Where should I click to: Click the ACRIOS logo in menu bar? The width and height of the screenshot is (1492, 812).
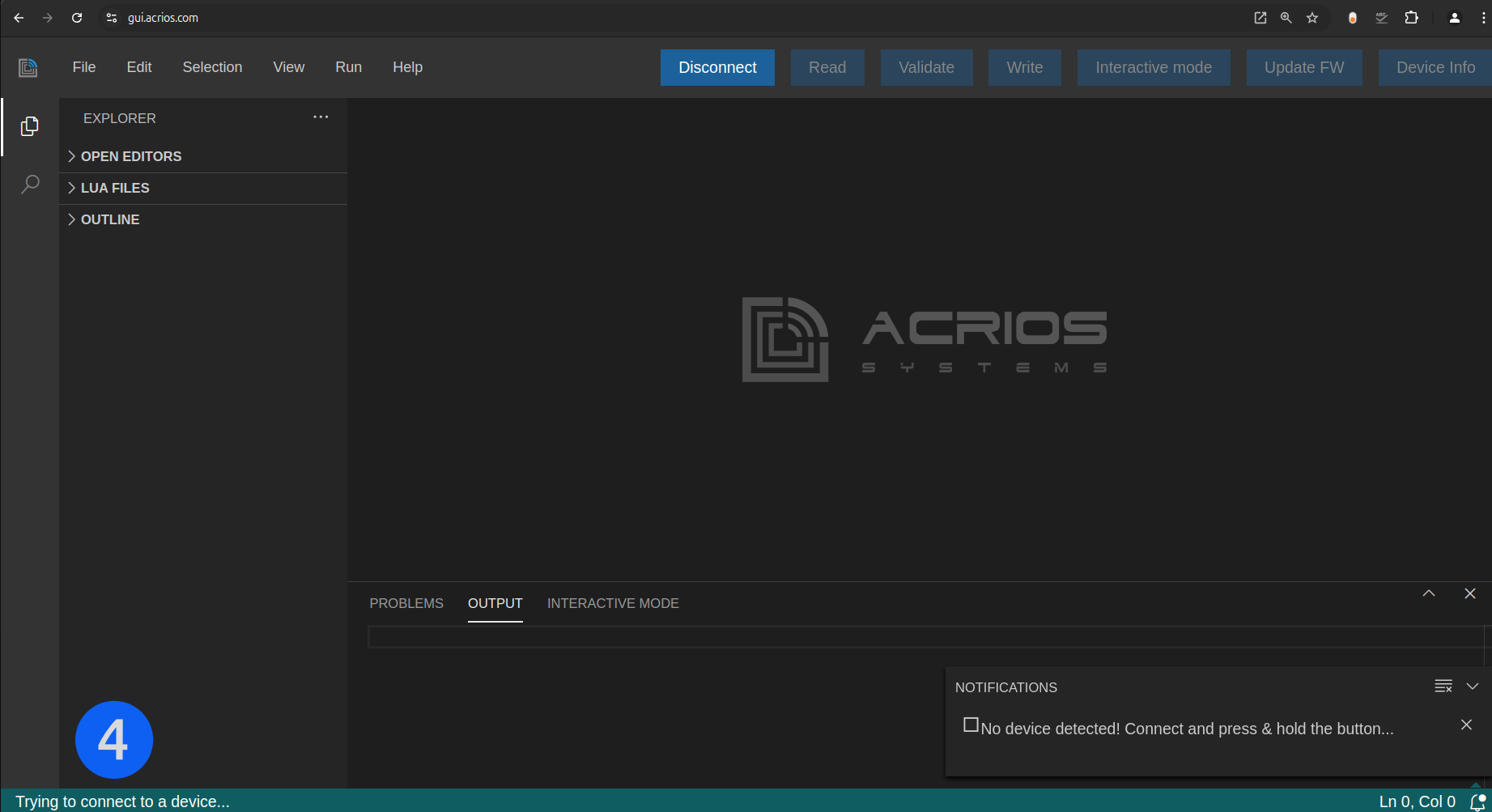pos(28,67)
